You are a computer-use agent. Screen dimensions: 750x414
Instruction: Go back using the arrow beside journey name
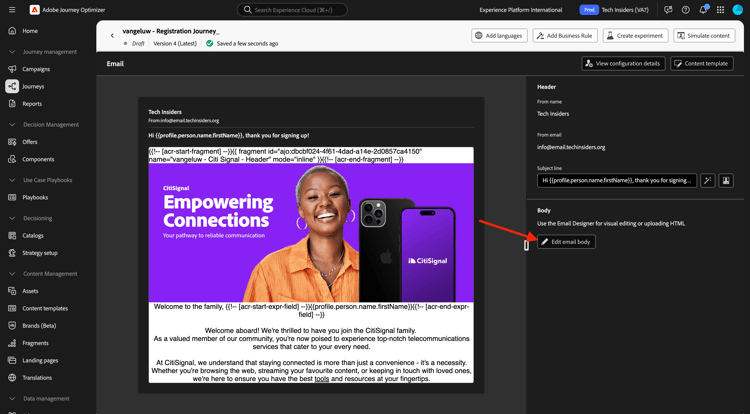click(112, 35)
